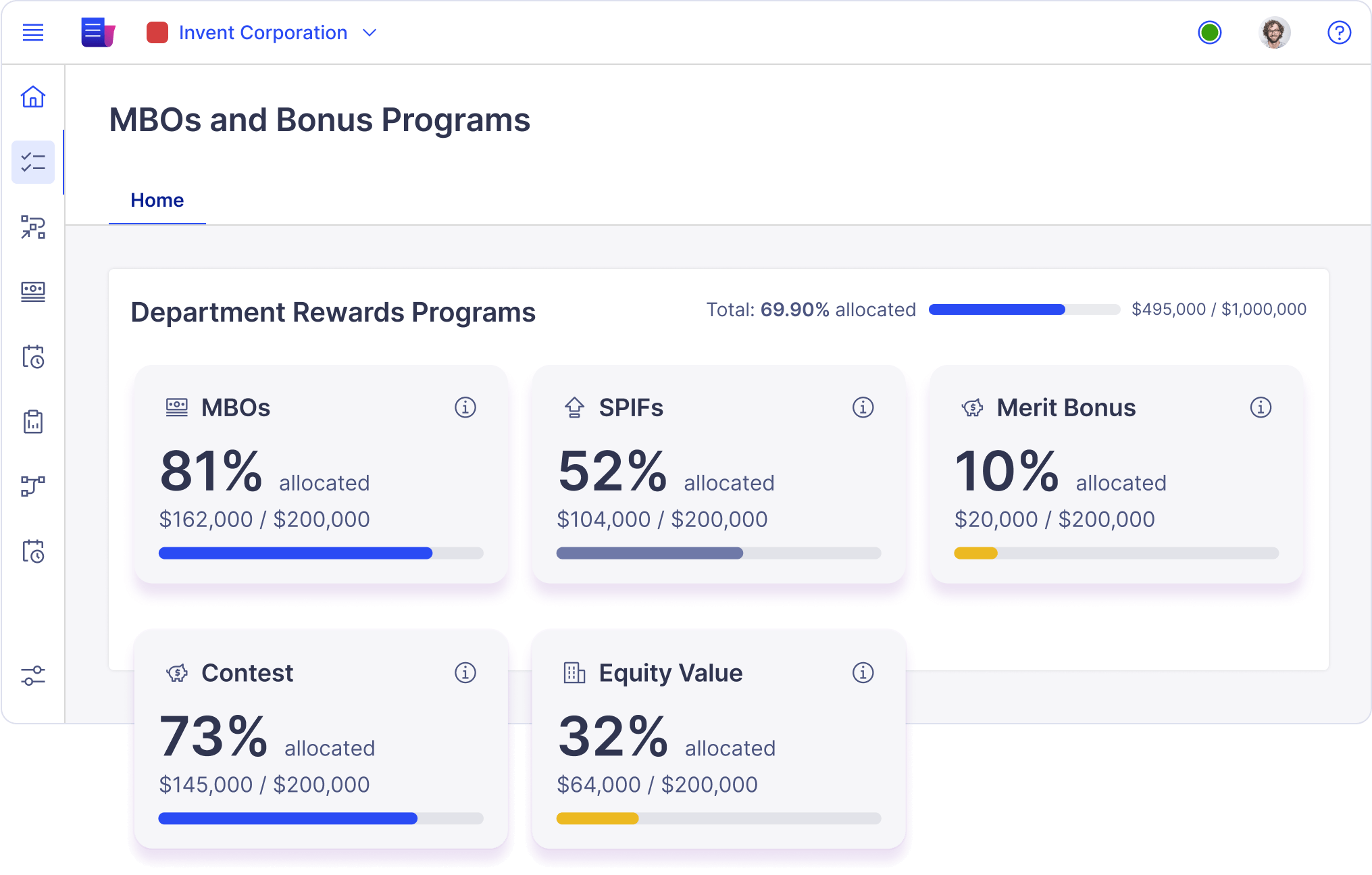Select the checklist icon in the sidebar
Viewport: 1372px width, 875px height.
pyautogui.click(x=32, y=161)
